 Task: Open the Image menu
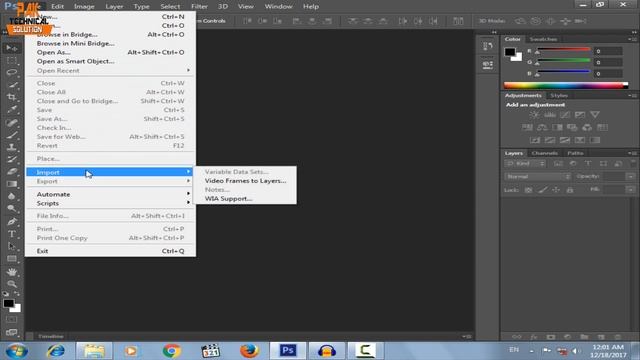(x=84, y=7)
